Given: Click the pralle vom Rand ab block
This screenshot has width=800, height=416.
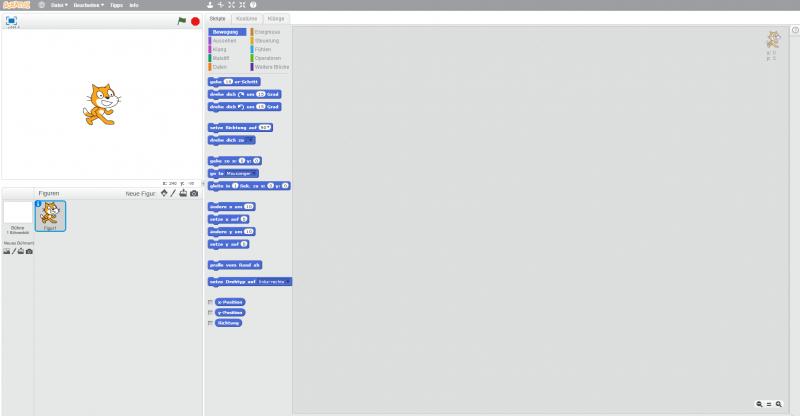Looking at the screenshot, I should (235, 265).
